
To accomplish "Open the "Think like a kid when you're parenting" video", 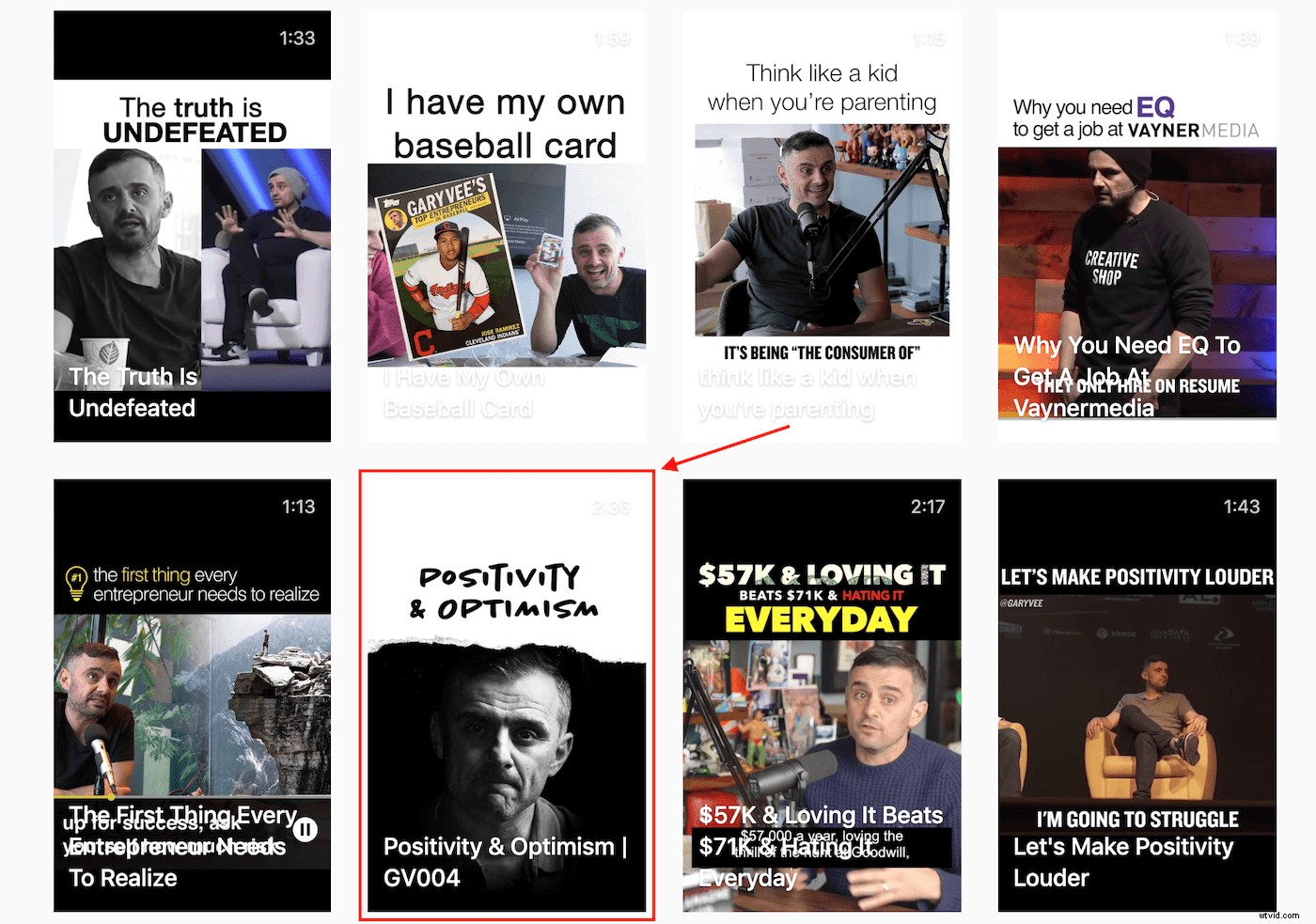I will 821,226.
